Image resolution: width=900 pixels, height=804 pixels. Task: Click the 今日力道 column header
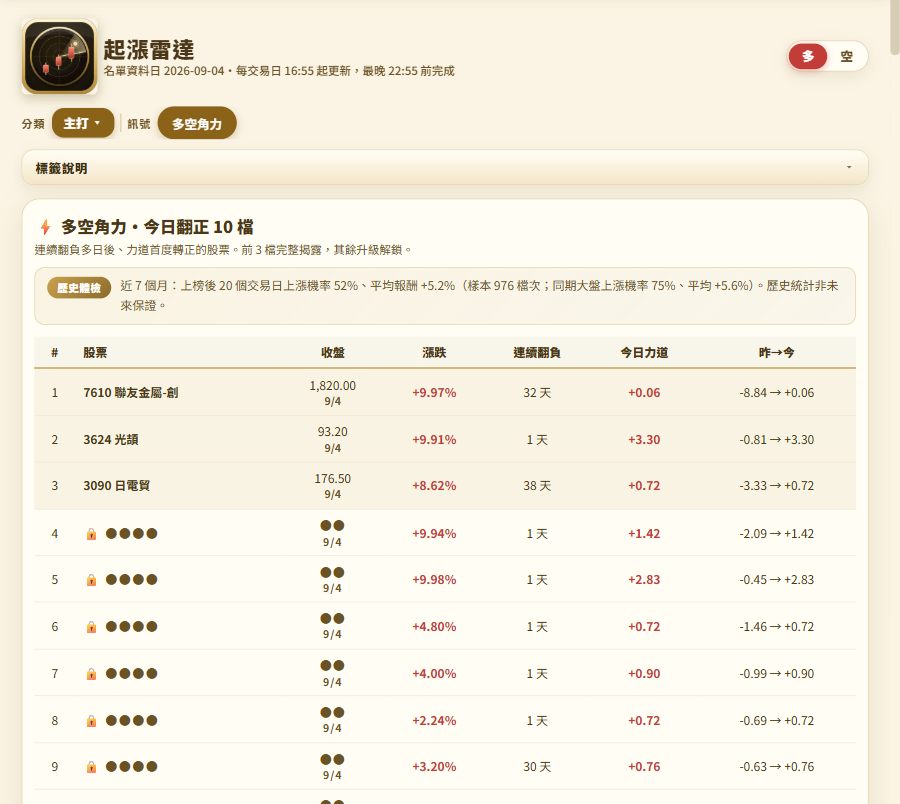[644, 352]
